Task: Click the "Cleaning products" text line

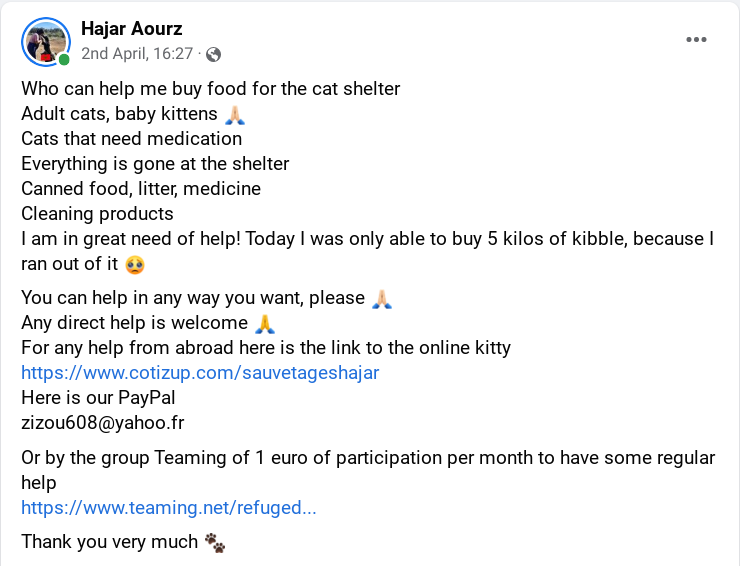Action: click(x=97, y=214)
